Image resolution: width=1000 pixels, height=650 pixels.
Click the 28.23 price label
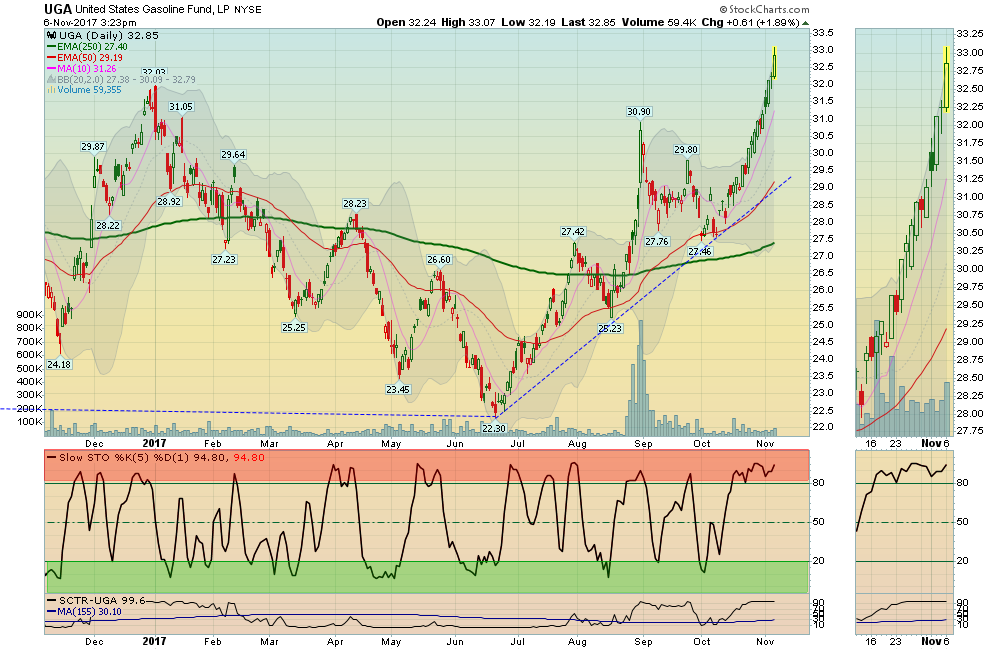click(x=355, y=203)
